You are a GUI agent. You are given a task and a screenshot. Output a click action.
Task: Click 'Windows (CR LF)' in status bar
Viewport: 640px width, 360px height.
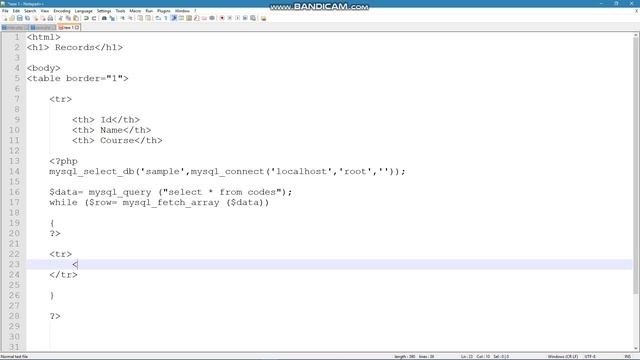(562, 356)
